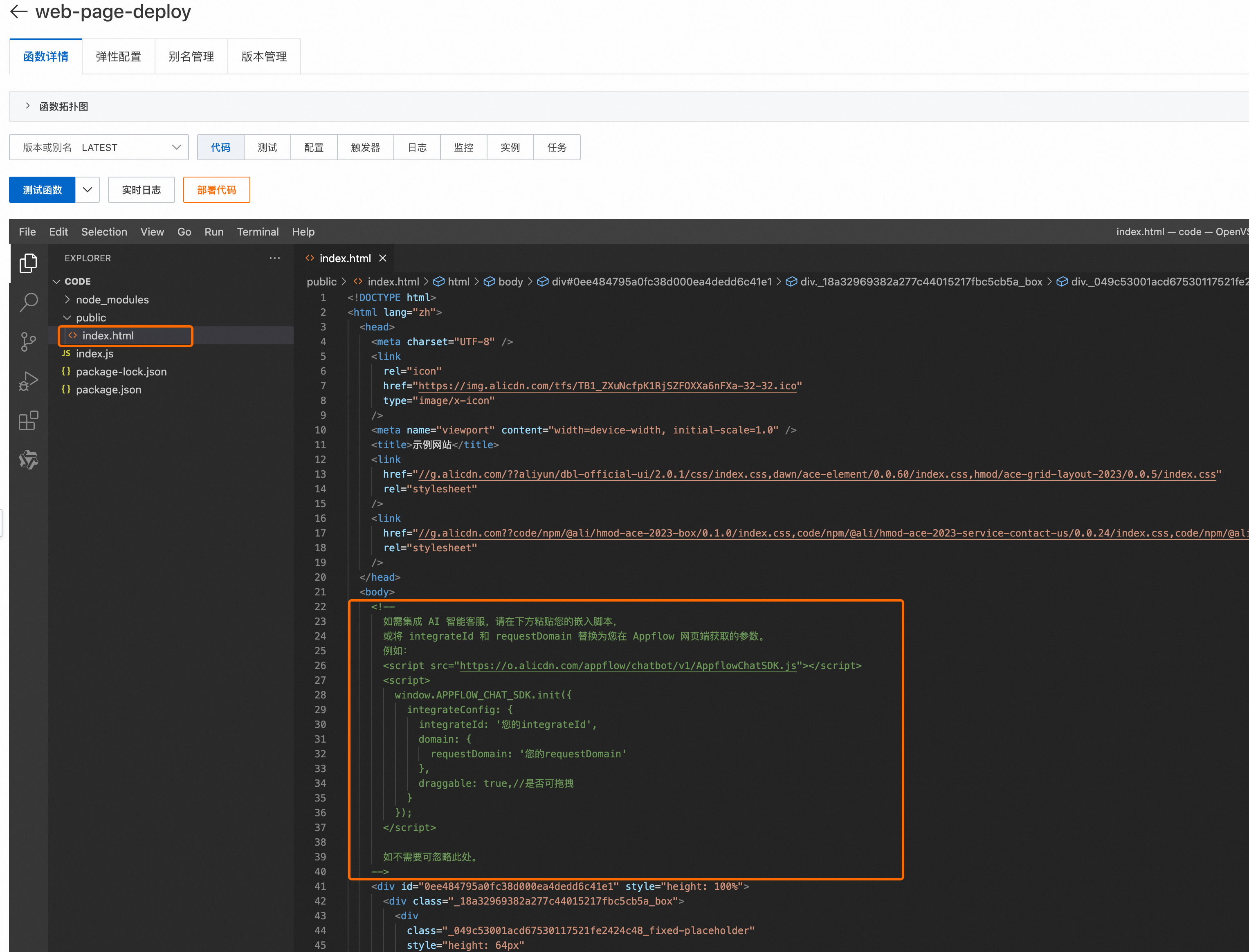Screen dimensions: 1249x952
Task: Click the EXPLORER panel header
Action: [88, 258]
